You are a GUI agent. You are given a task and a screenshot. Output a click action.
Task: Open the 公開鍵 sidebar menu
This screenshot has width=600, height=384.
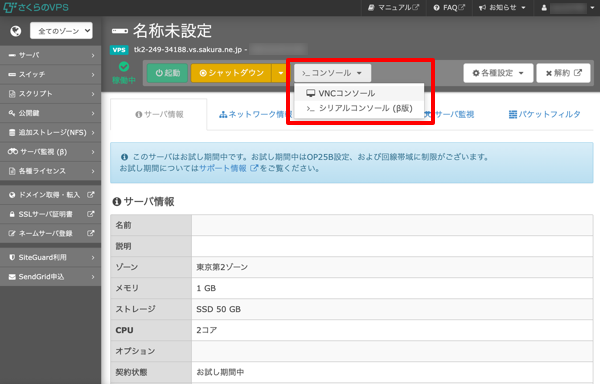tap(51, 113)
